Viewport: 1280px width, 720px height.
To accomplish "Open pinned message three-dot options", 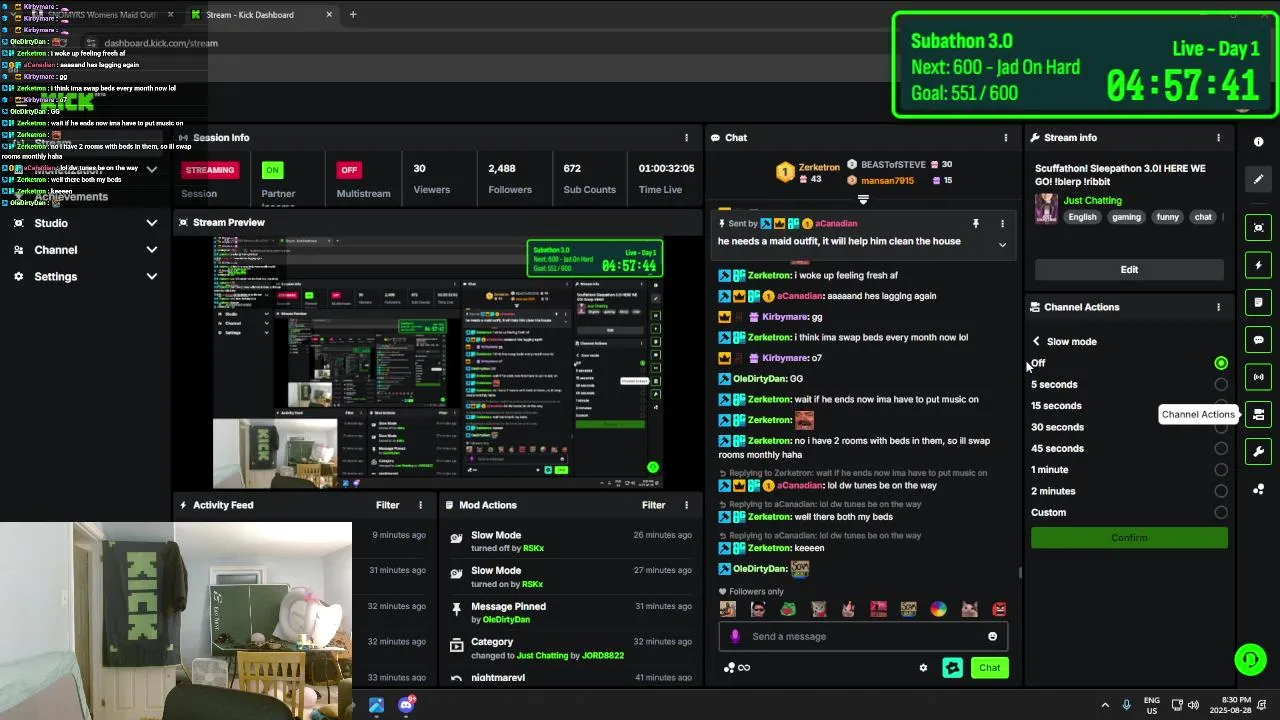I will tap(1002, 224).
